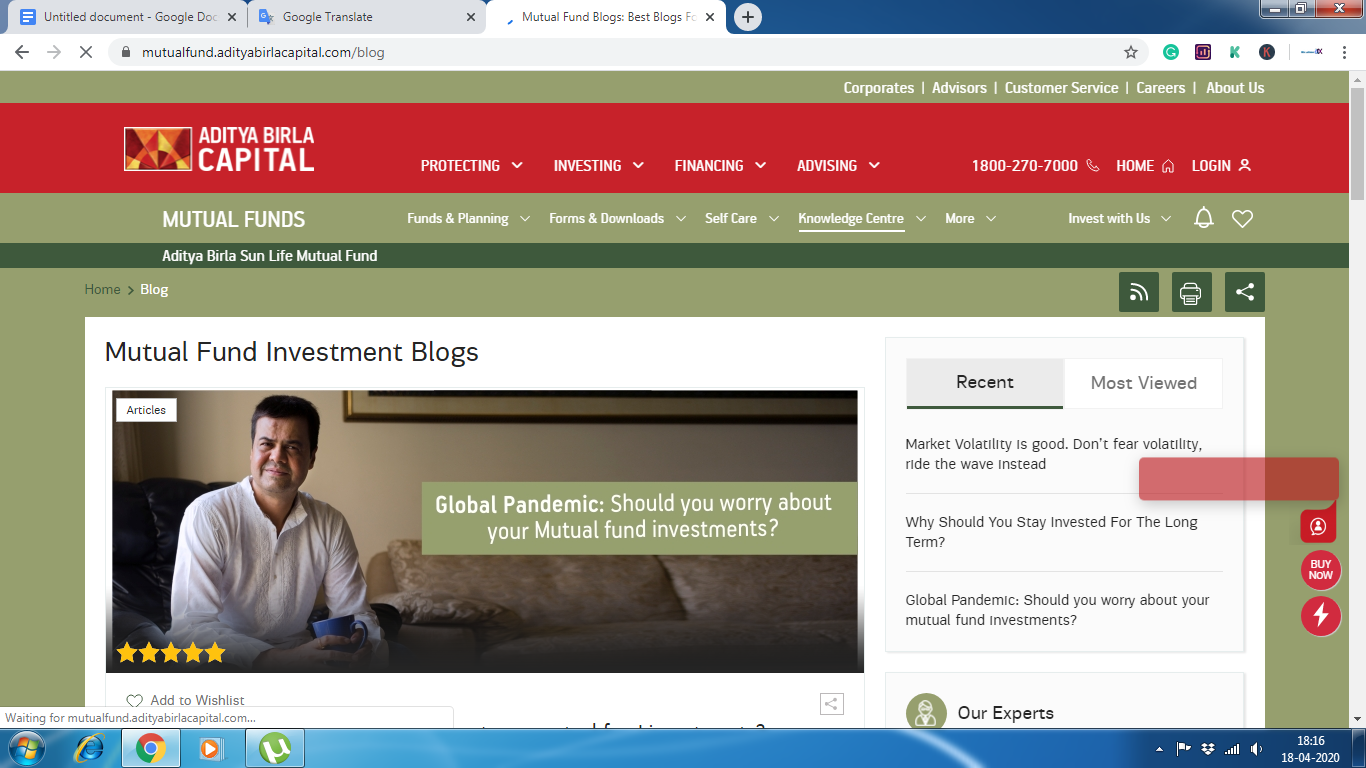Open the Forms & Downloads dropdown

(617, 218)
